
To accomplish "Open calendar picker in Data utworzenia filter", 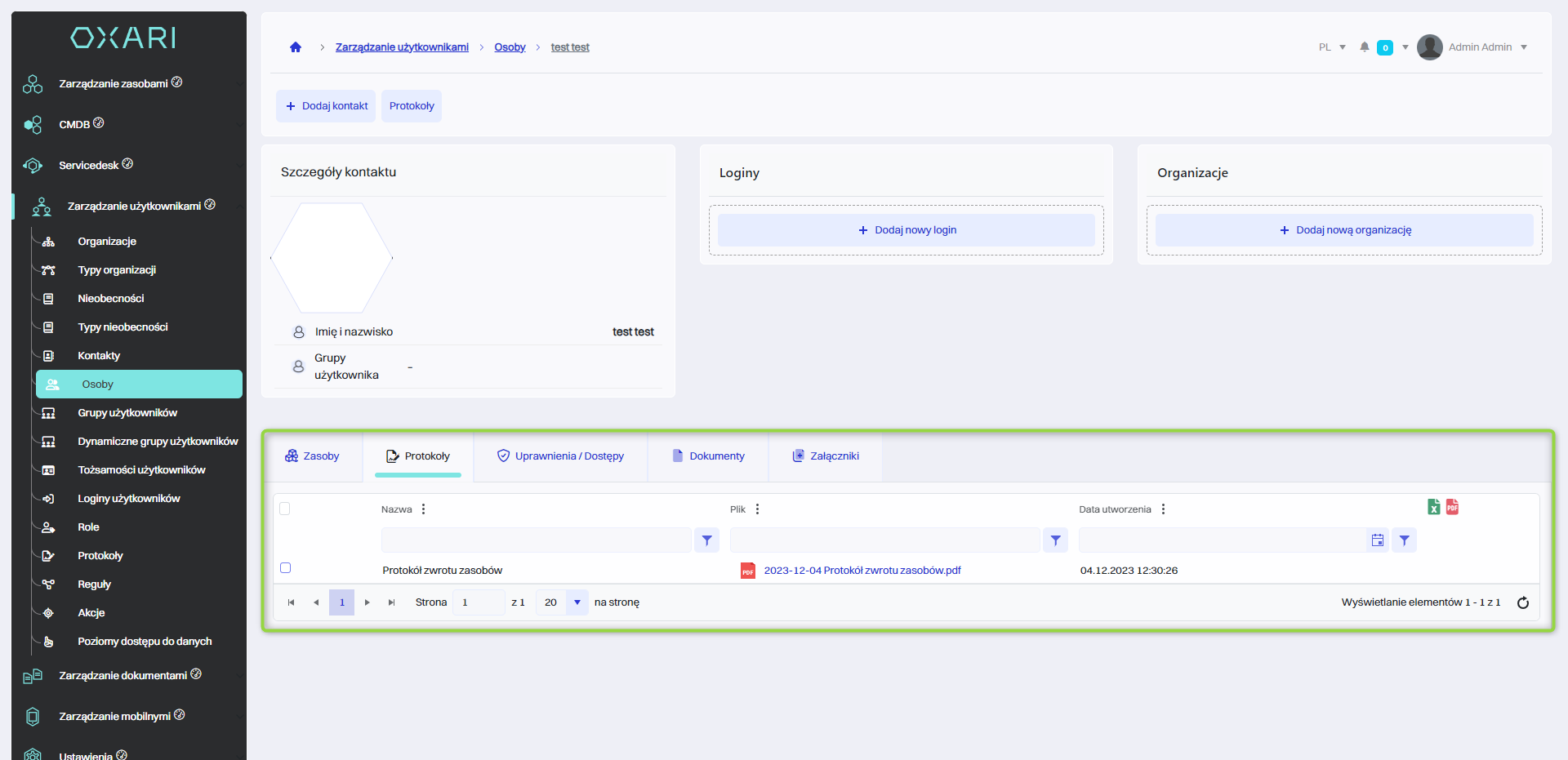I will click(x=1377, y=540).
